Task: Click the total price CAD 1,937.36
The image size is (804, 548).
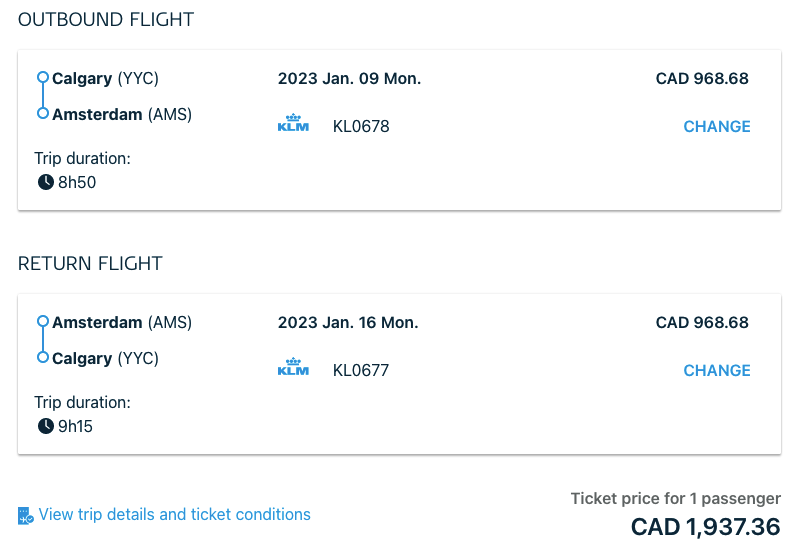Action: (706, 527)
